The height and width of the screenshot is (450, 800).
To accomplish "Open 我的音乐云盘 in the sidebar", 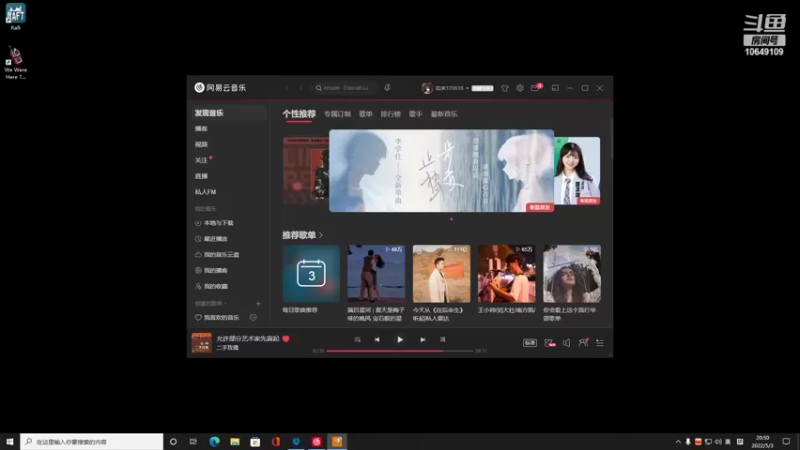I will 217,255.
